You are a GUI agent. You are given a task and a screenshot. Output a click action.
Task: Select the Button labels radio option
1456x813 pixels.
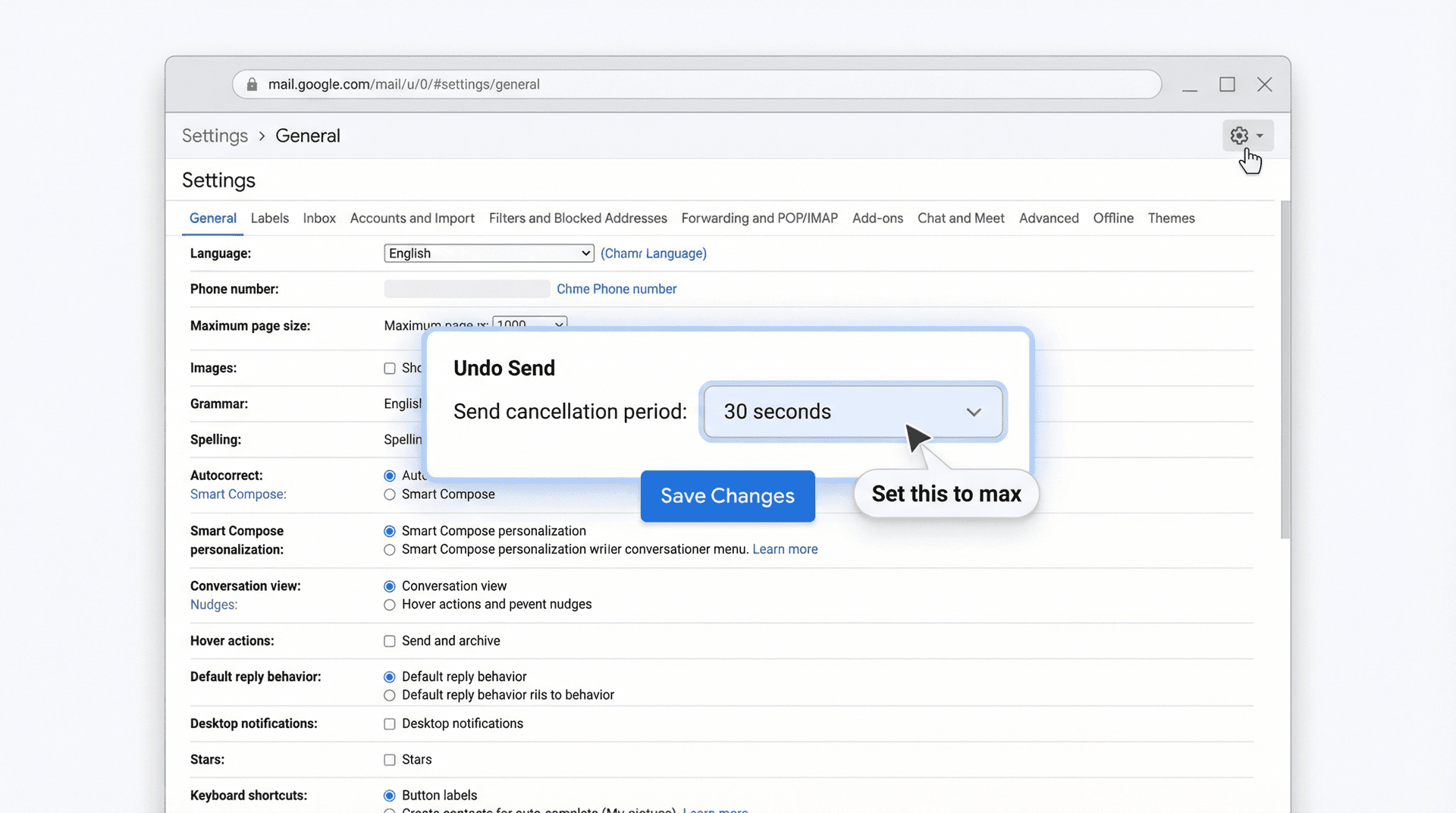389,795
